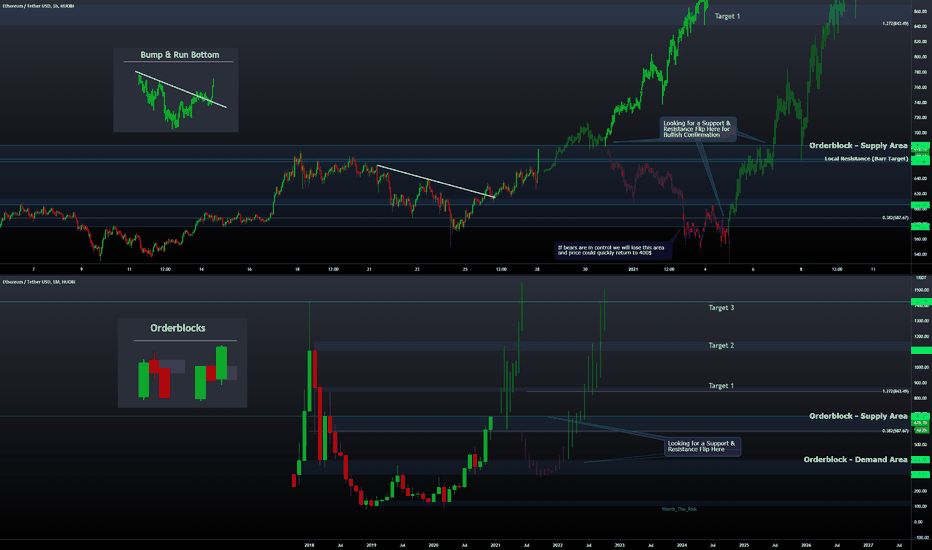
Task: Select 'Target 1' label in upper chart
Action: pyautogui.click(x=727, y=17)
